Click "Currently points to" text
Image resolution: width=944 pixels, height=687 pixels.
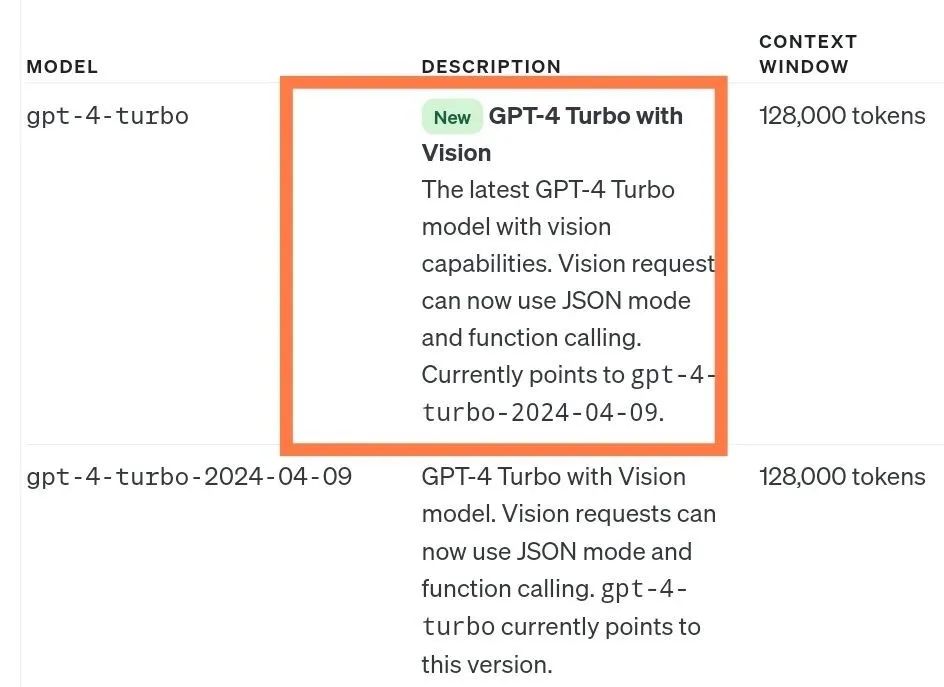pos(522,375)
